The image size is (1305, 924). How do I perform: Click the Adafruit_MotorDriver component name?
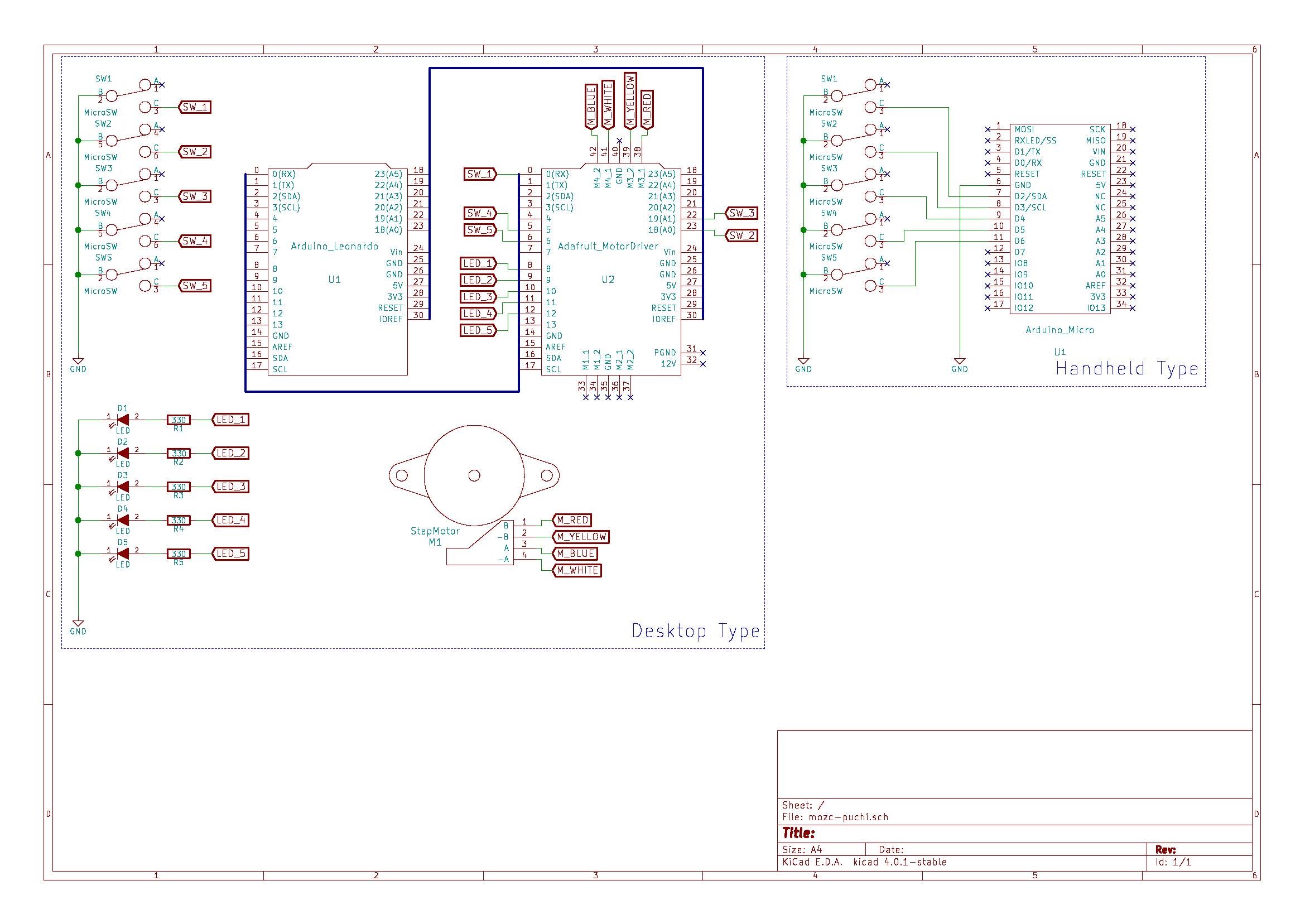tap(608, 247)
